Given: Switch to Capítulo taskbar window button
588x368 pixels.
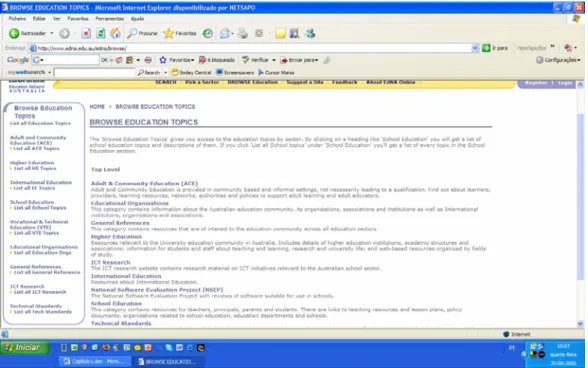Looking at the screenshot, I should click(x=95, y=361).
